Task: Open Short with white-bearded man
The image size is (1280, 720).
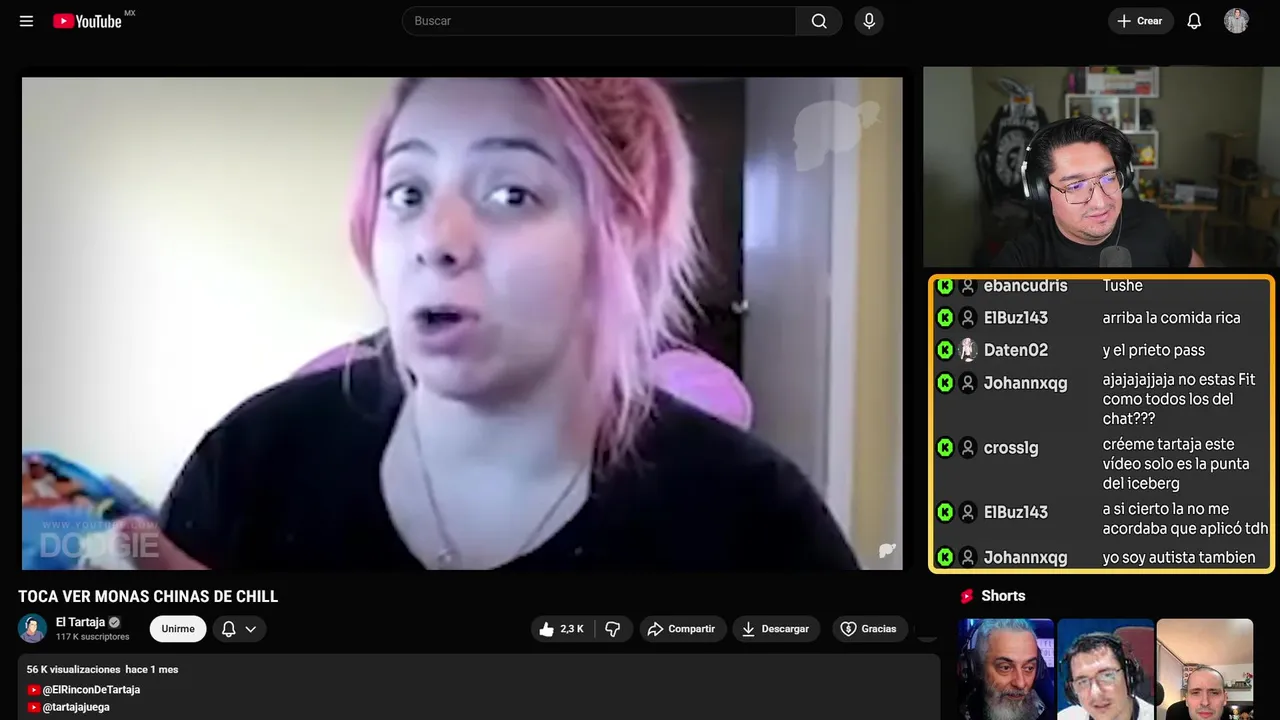Action: coord(1006,669)
